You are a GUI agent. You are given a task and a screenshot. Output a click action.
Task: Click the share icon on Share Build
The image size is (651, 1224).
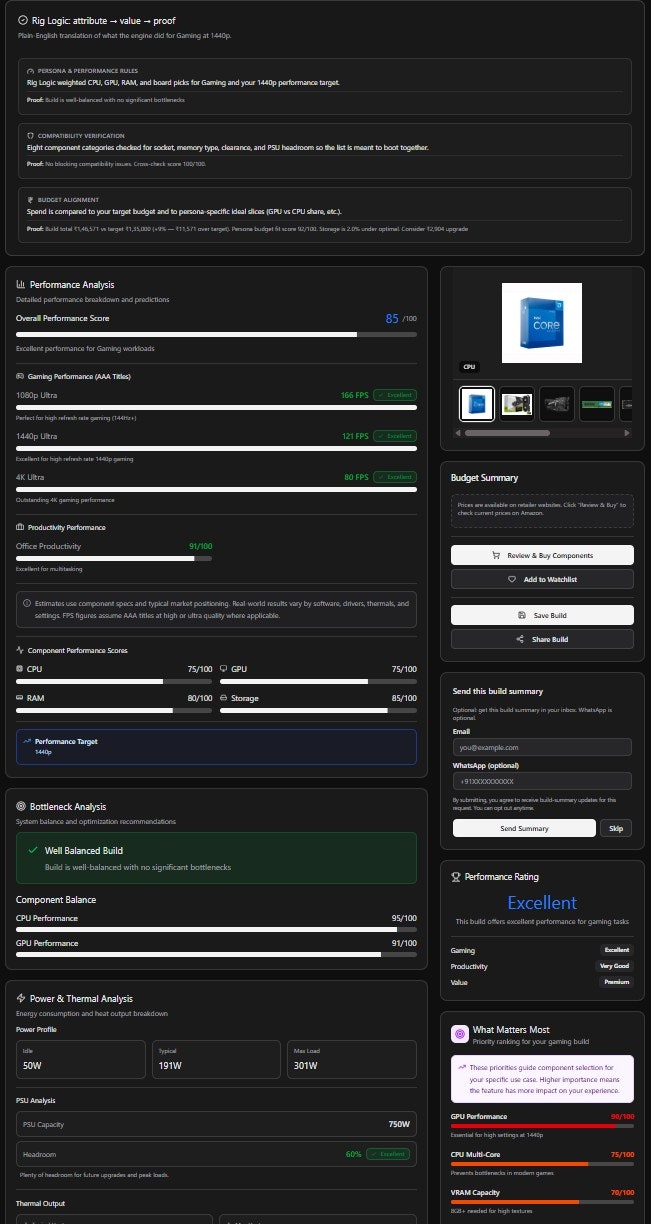[x=520, y=639]
